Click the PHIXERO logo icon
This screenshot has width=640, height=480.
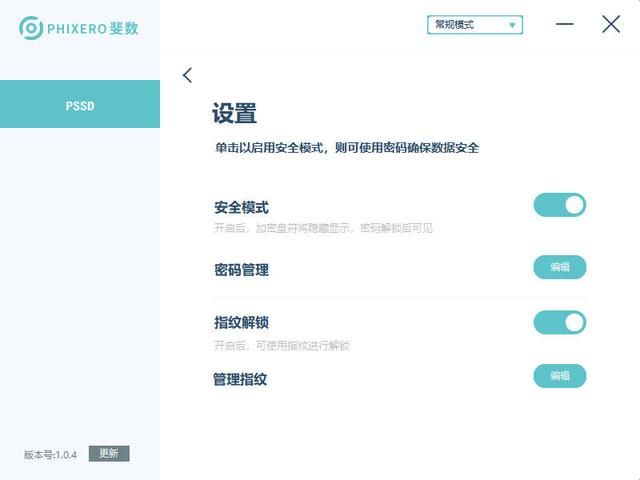(x=31, y=28)
